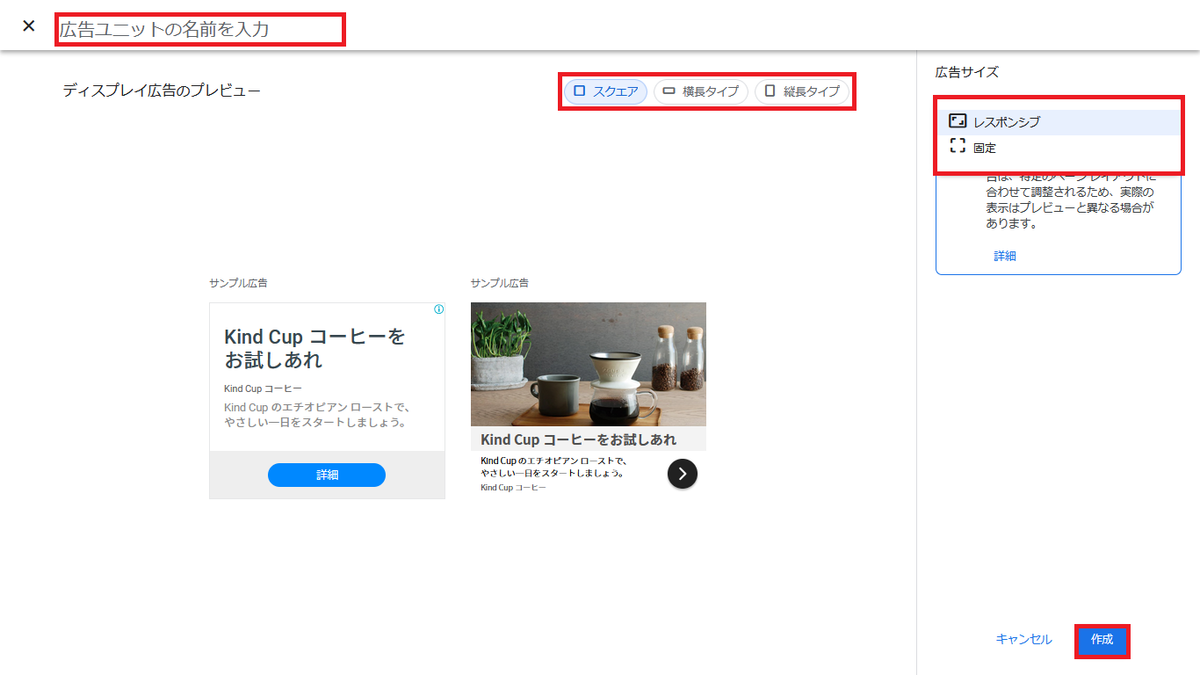The width and height of the screenshot is (1200, 675).
Task: Select the スクエア preview shape
Action: 606,92
